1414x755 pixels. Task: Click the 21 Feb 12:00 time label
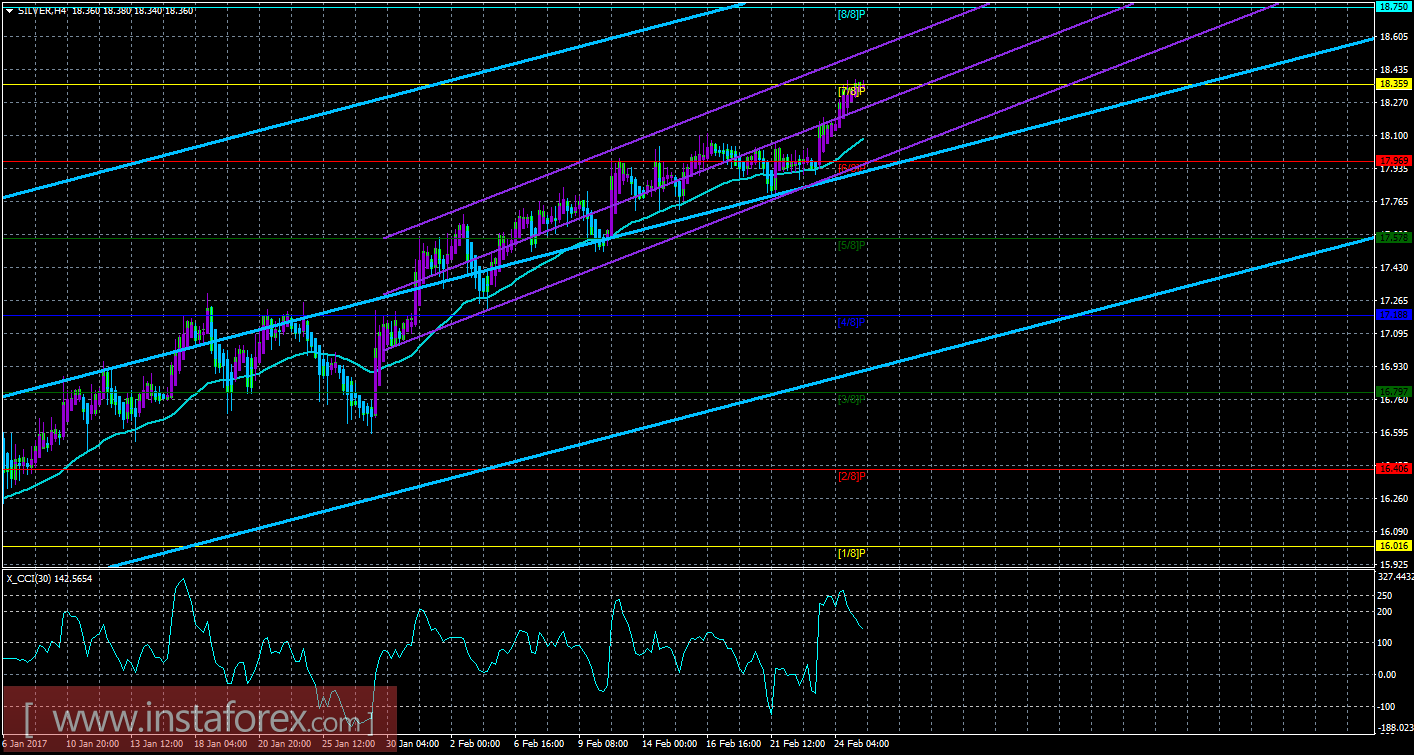point(796,745)
